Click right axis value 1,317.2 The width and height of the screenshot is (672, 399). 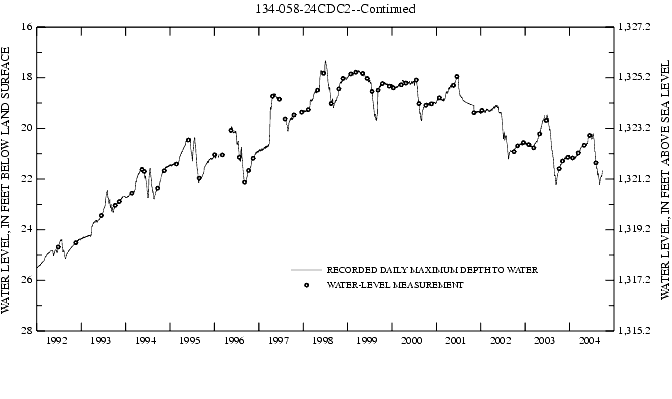tap(634, 280)
